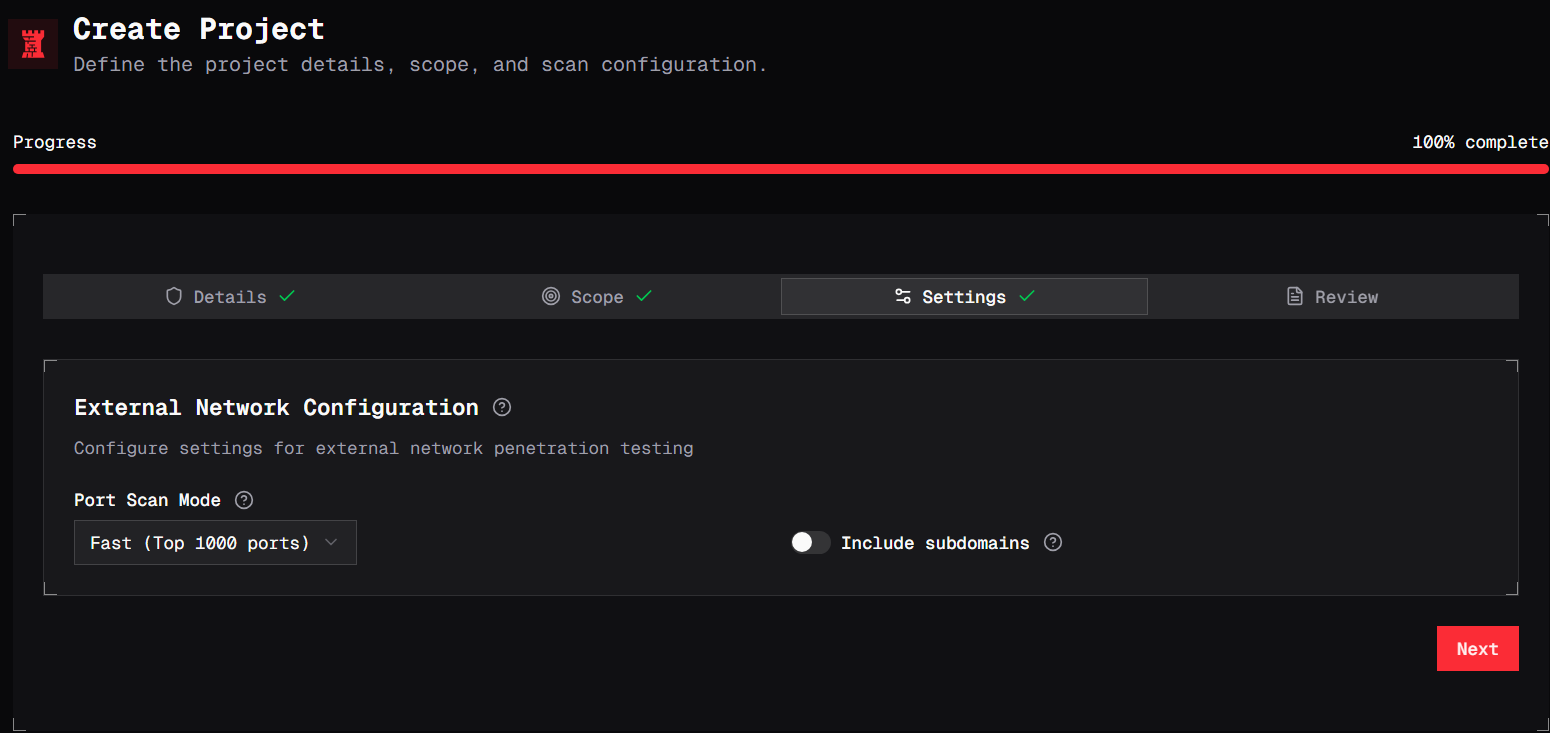Click the chevron arrow in Fast dropdown

(332, 543)
